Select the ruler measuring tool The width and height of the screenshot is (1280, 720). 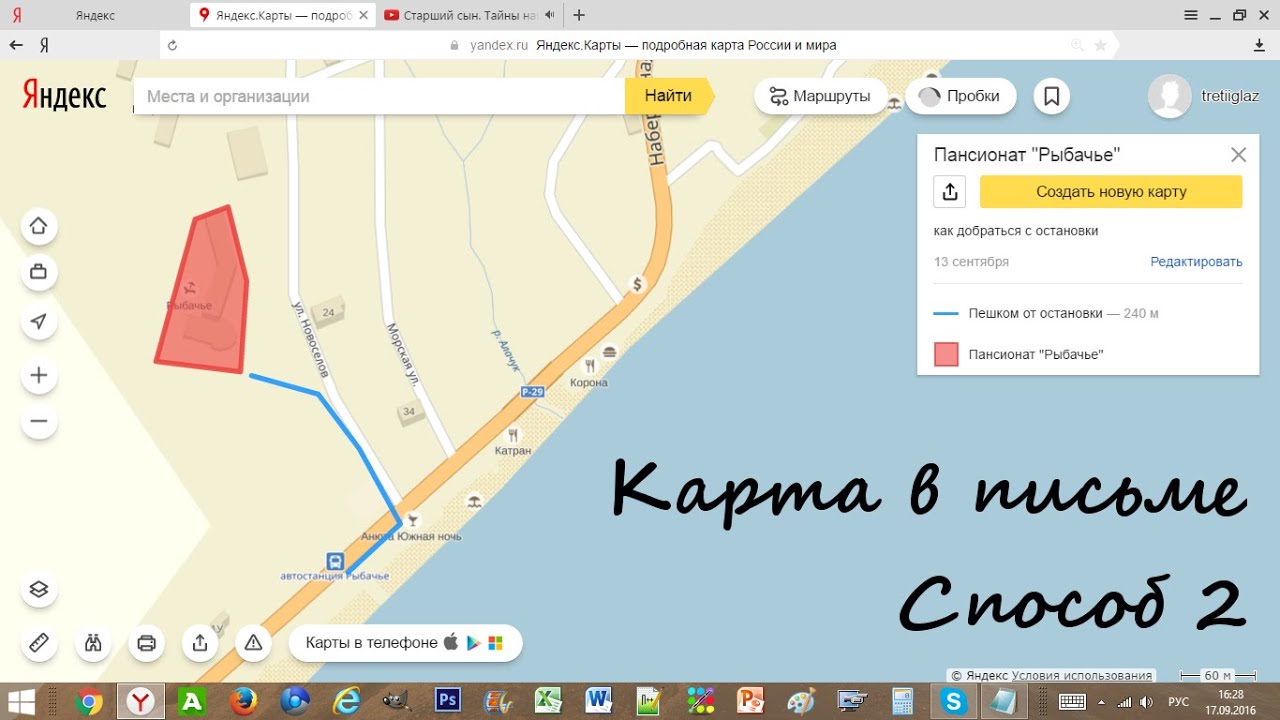39,643
